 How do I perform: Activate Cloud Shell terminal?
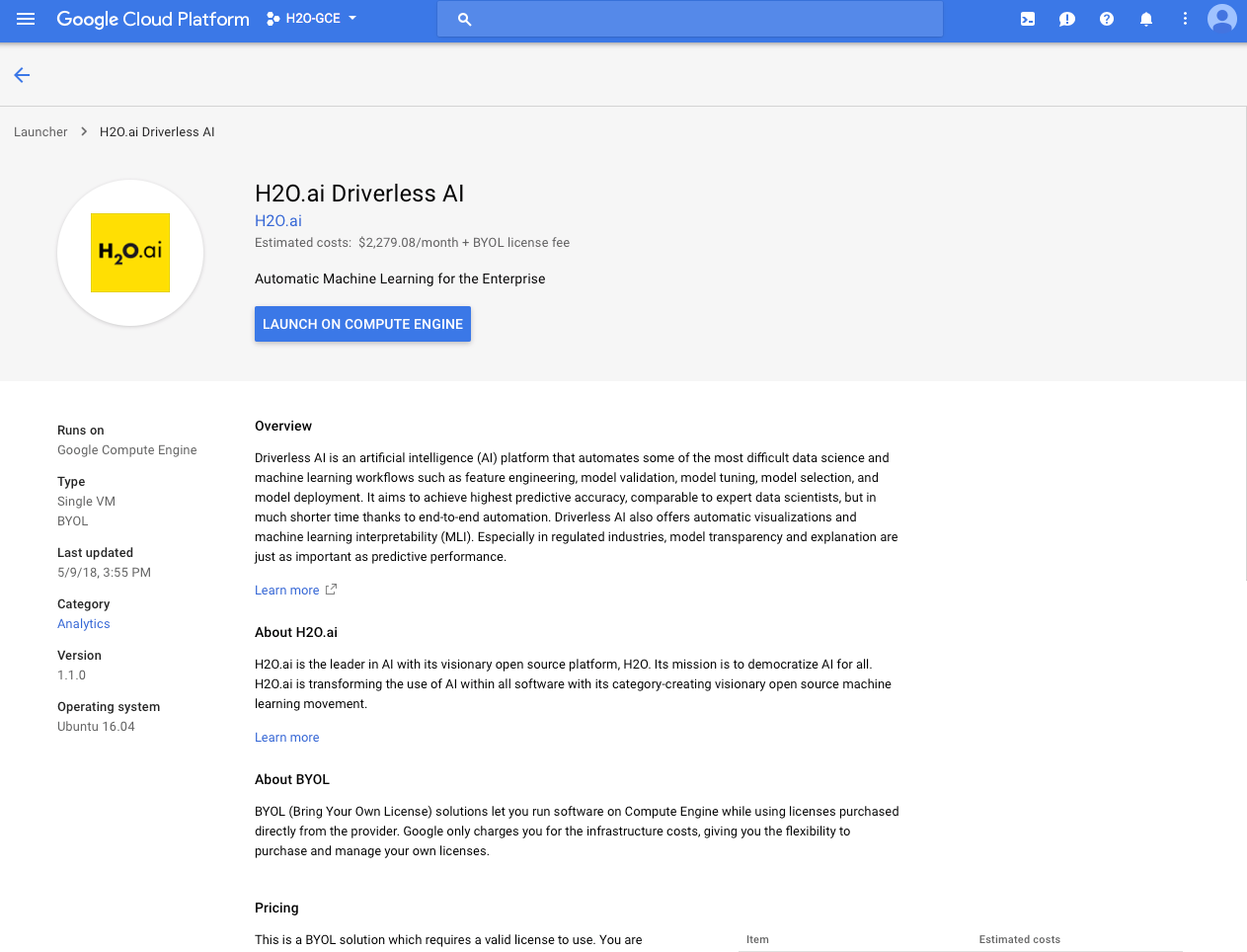tap(1027, 18)
